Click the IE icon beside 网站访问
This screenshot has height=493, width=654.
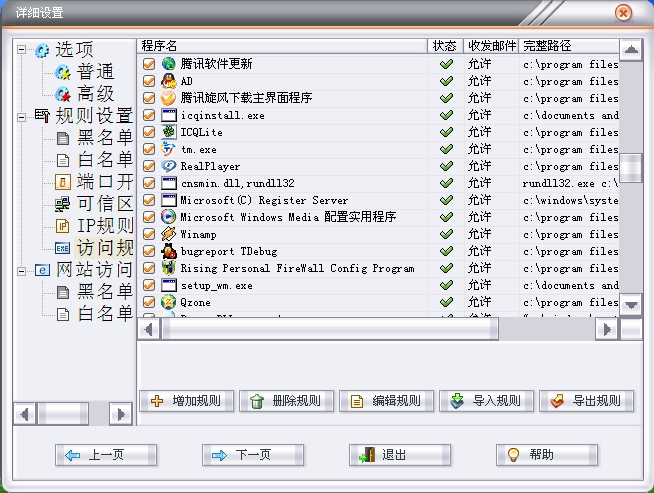pyautogui.click(x=42, y=270)
